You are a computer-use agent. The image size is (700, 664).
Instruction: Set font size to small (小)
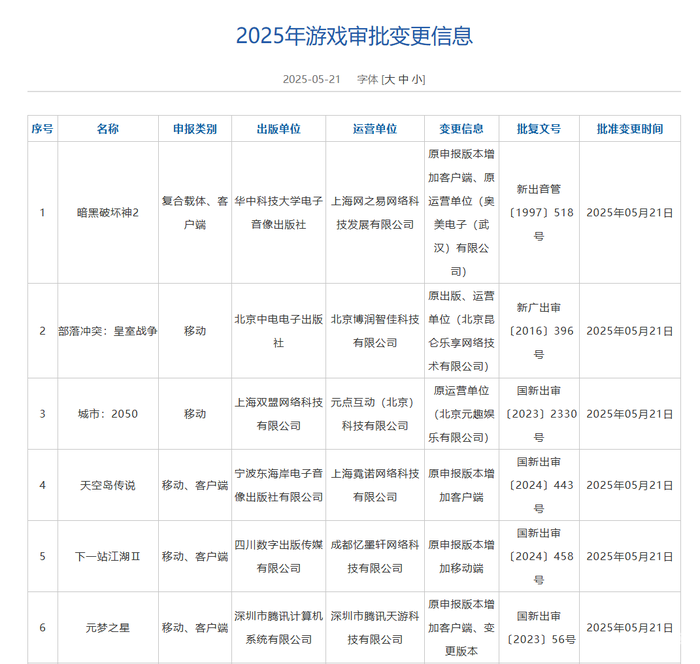pyautogui.click(x=417, y=79)
